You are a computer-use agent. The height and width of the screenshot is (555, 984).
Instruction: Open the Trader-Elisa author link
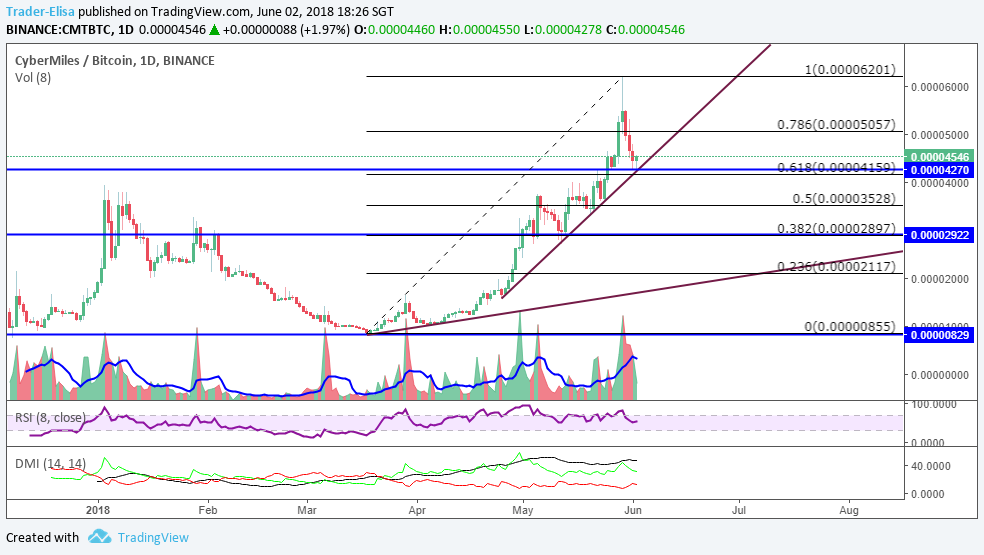click(40, 12)
